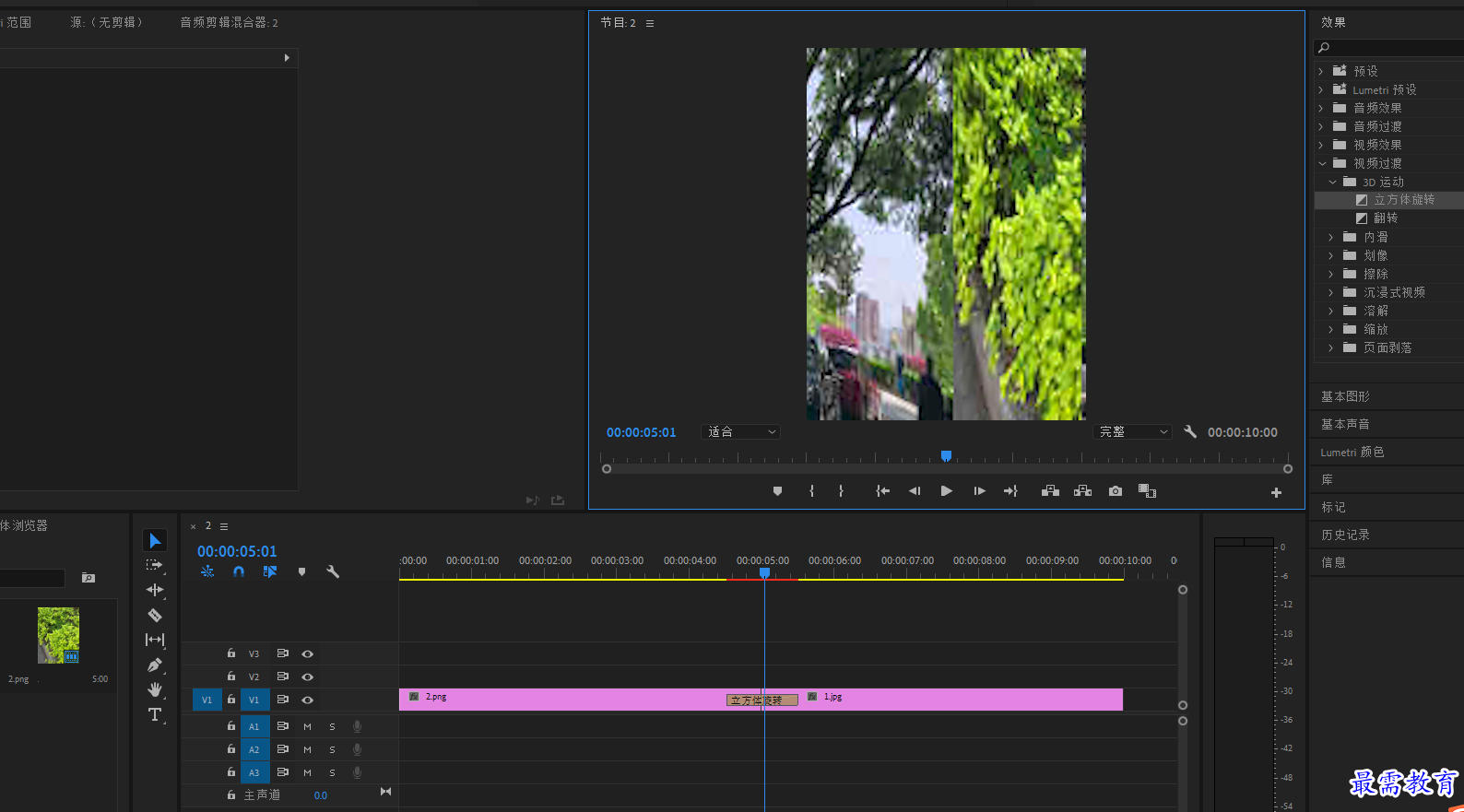Expand the 擦除 transitions folder

(1330, 274)
